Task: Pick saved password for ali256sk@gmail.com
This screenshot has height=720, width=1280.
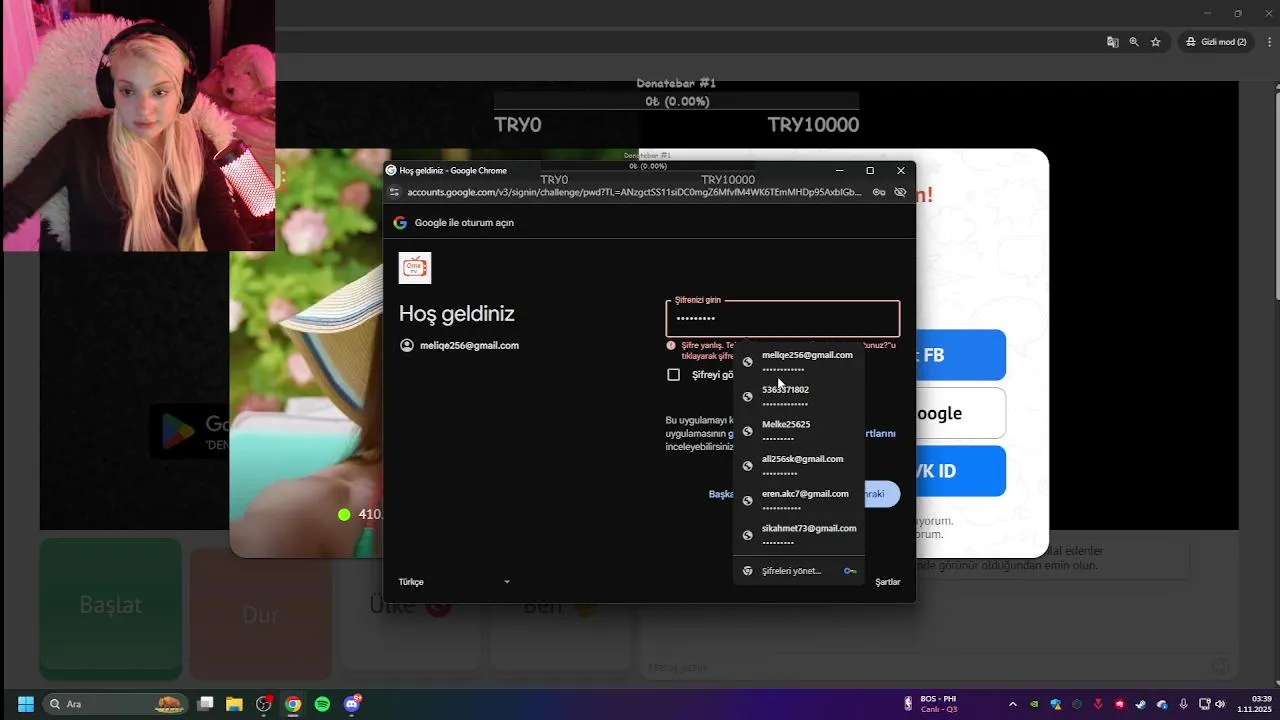Action: [799, 465]
